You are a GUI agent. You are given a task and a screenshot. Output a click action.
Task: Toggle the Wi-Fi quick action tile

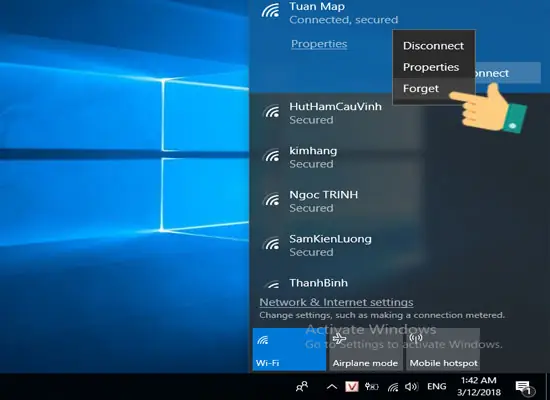289,349
